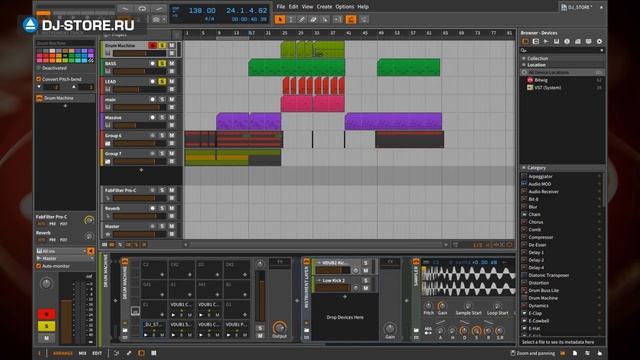Expand the Group 6 track folder

click(108, 144)
